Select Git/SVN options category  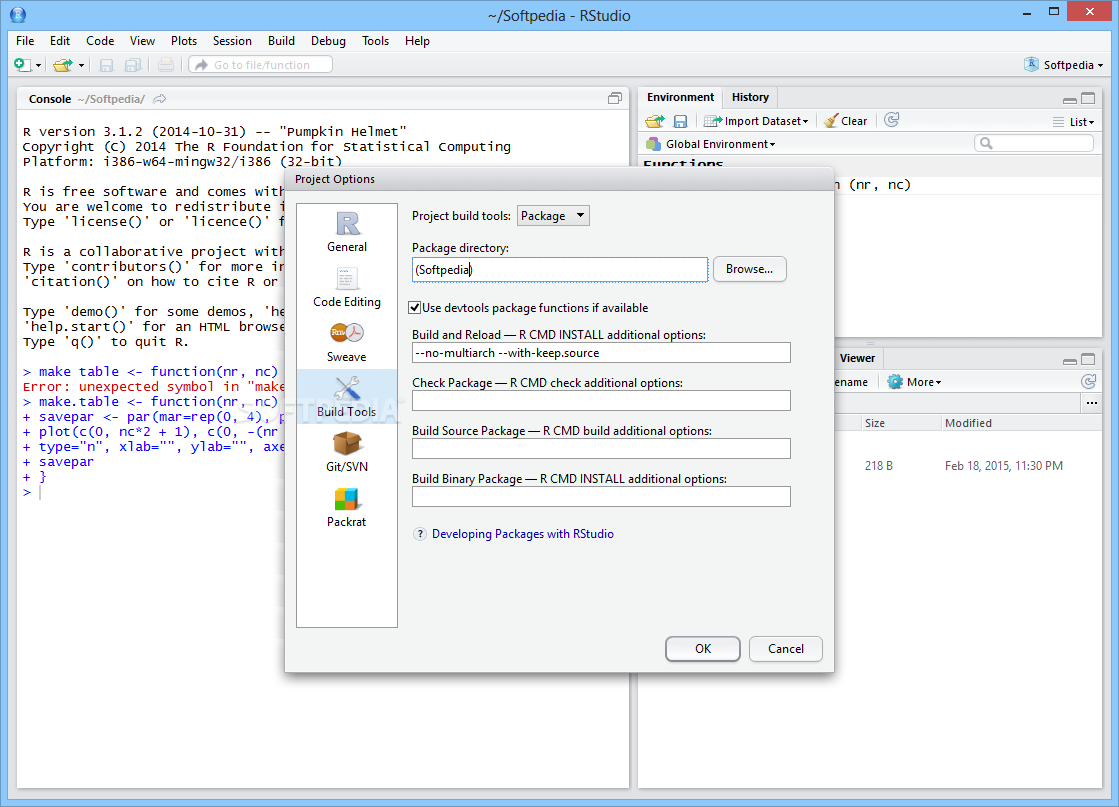(347, 452)
